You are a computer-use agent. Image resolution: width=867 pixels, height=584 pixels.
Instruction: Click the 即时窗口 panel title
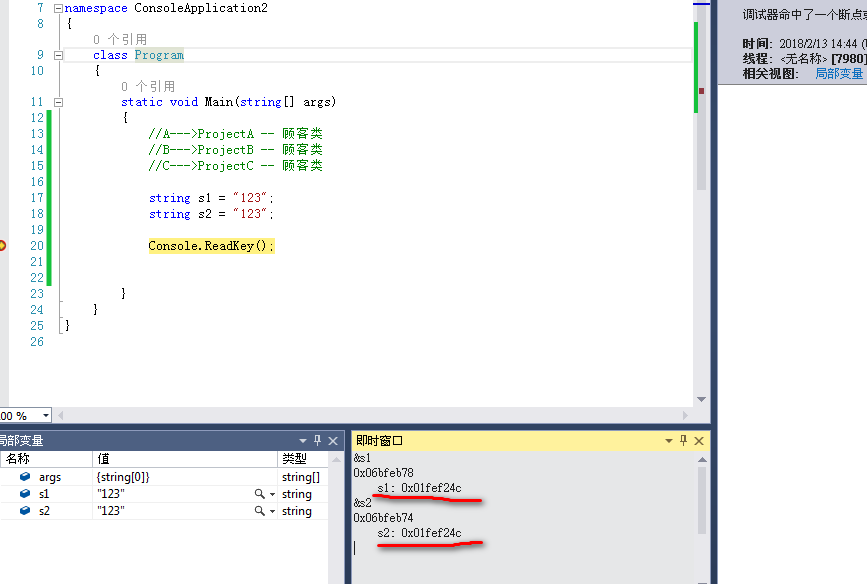379,441
